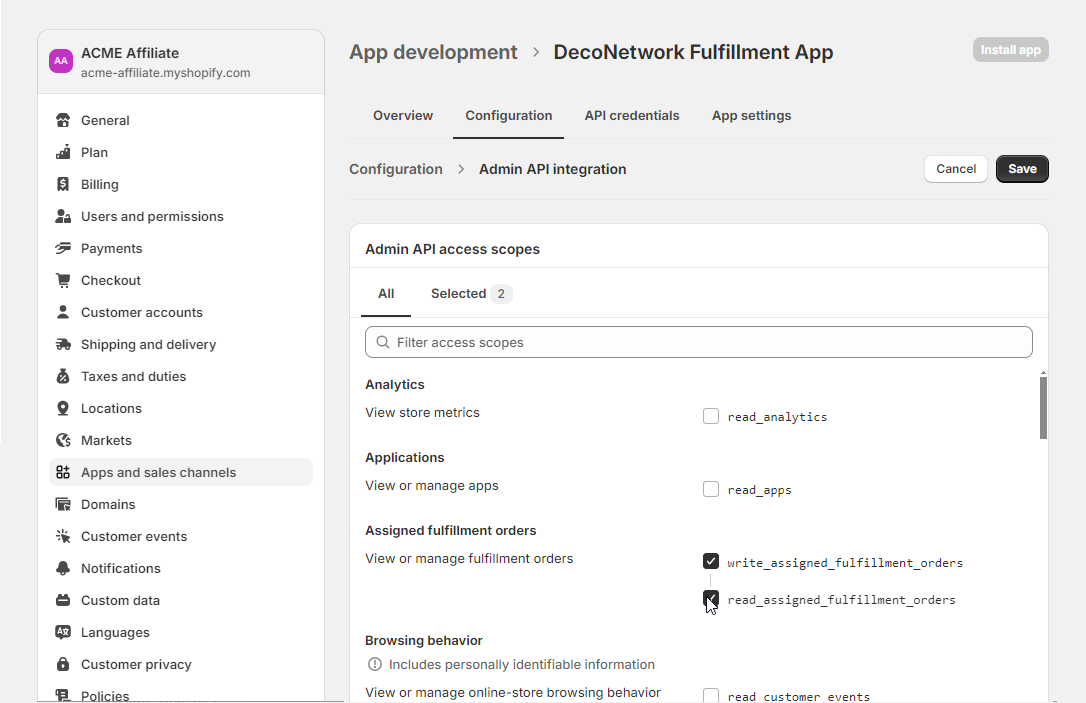Check the read_apps access scope
Image resolution: width=1086 pixels, height=703 pixels.
click(711, 489)
